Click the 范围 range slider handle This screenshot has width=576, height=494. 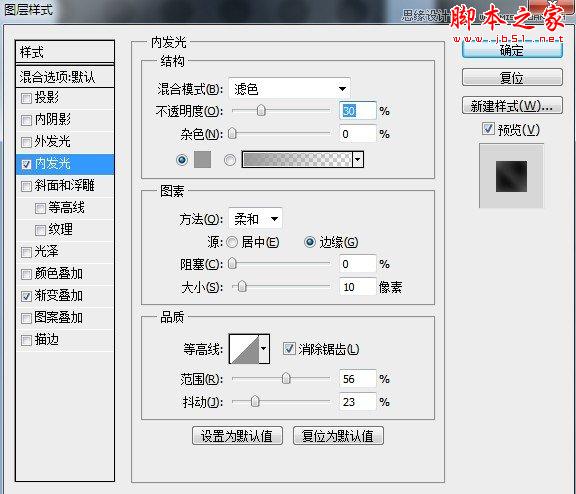286,378
